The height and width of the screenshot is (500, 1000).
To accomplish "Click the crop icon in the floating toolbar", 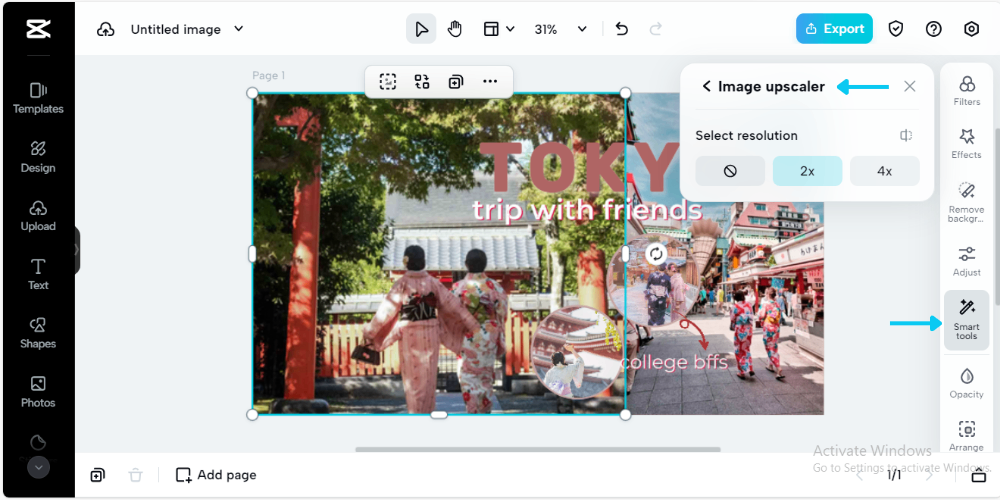I will (x=387, y=82).
